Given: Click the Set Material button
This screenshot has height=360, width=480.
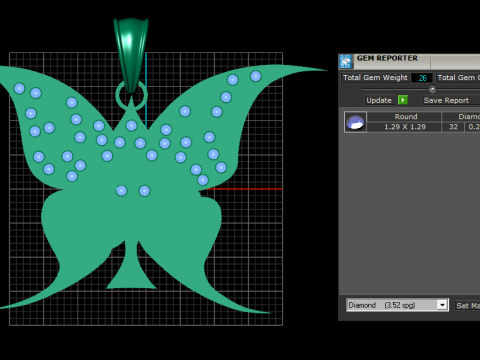Looking at the screenshot, I should pos(467,305).
